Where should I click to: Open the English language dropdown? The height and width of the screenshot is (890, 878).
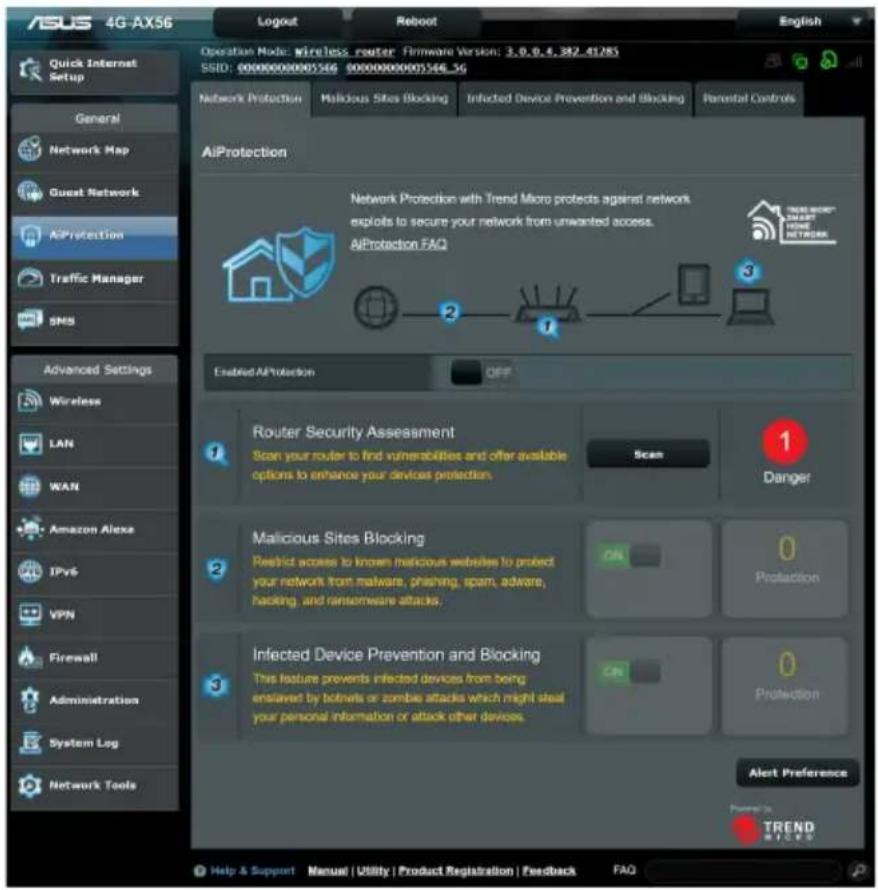[x=805, y=22]
